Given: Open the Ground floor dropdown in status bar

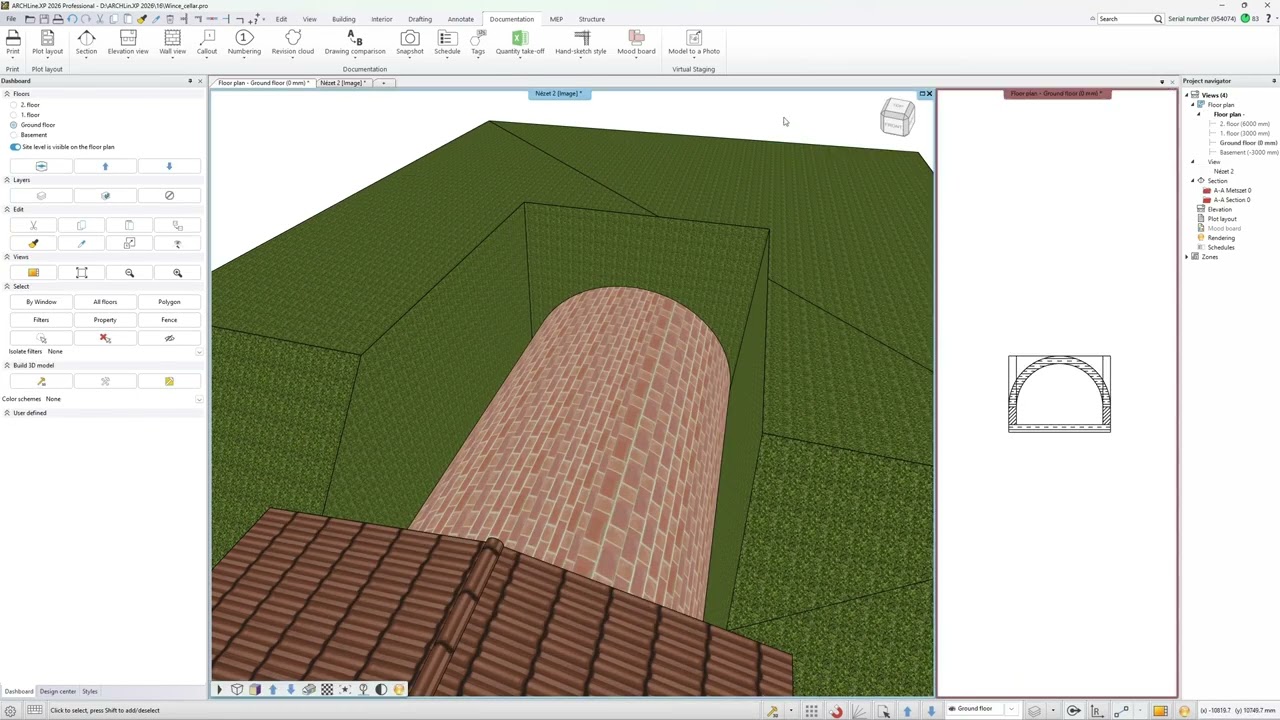Looking at the screenshot, I should (1011, 710).
